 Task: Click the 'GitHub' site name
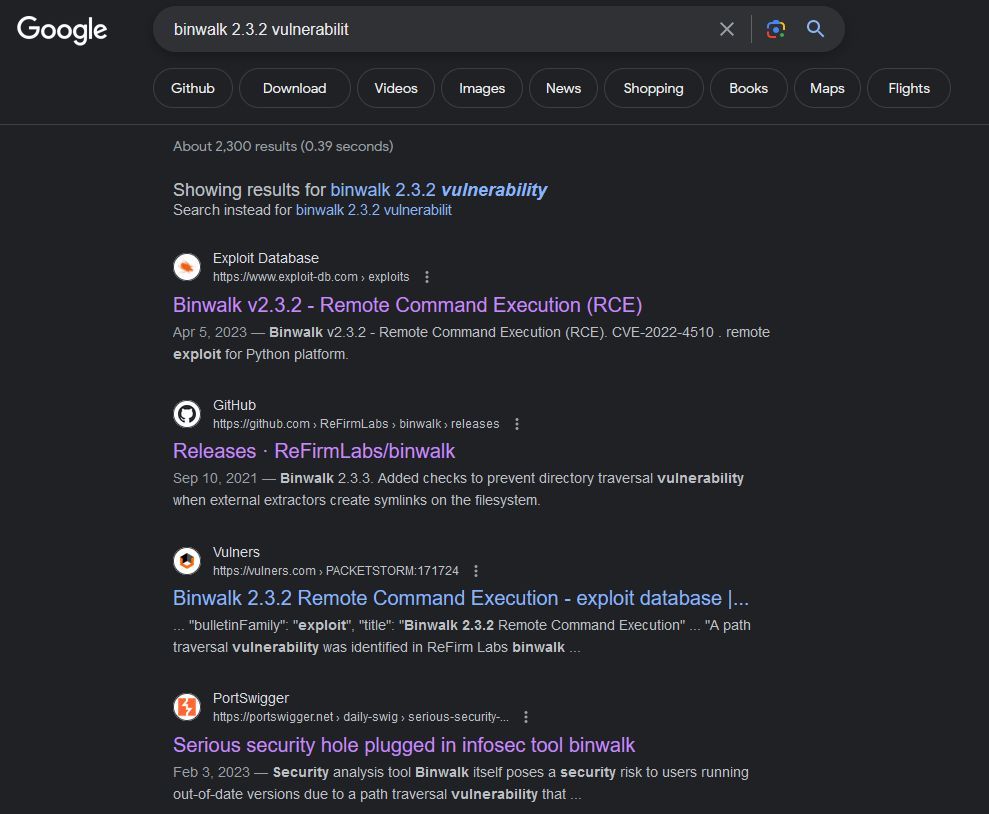click(234, 405)
